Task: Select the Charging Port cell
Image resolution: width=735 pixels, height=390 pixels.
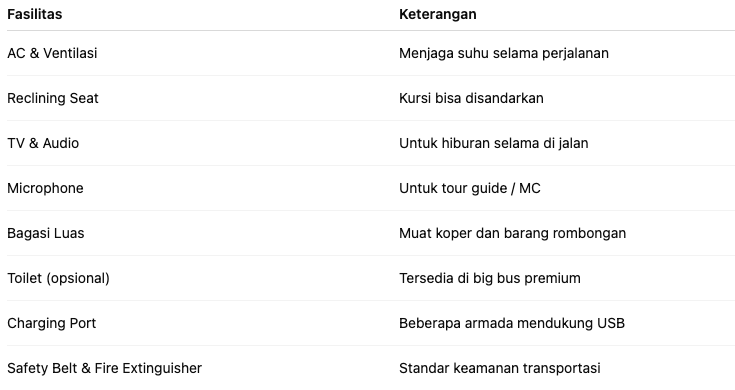Action: point(52,323)
